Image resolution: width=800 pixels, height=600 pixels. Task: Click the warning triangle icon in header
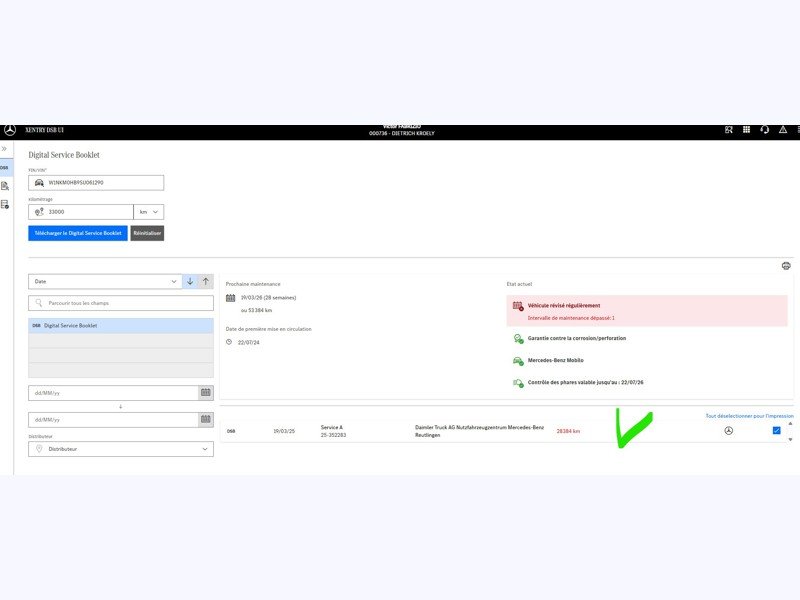pos(783,130)
